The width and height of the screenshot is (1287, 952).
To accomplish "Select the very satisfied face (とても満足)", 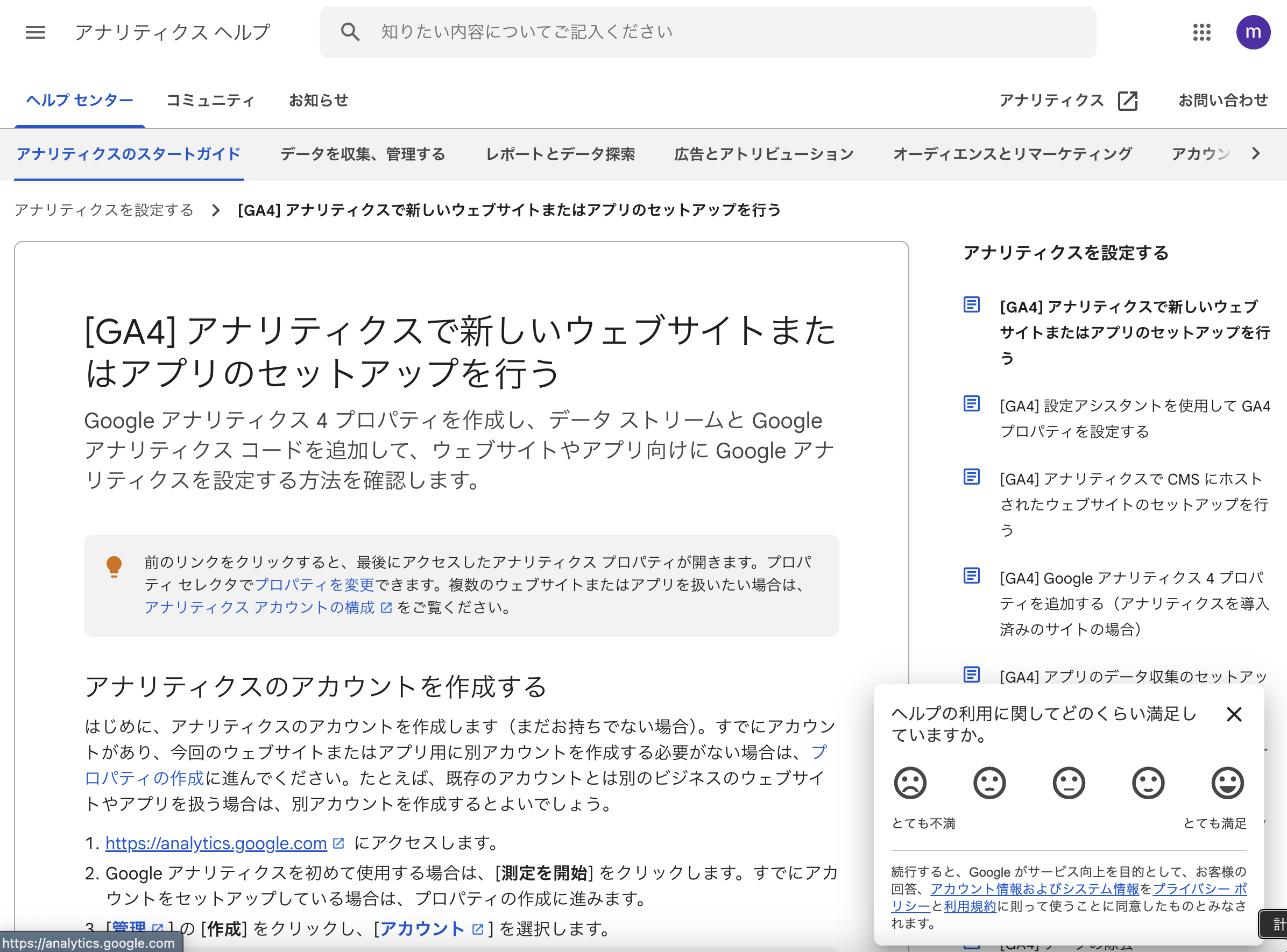I will (1228, 783).
